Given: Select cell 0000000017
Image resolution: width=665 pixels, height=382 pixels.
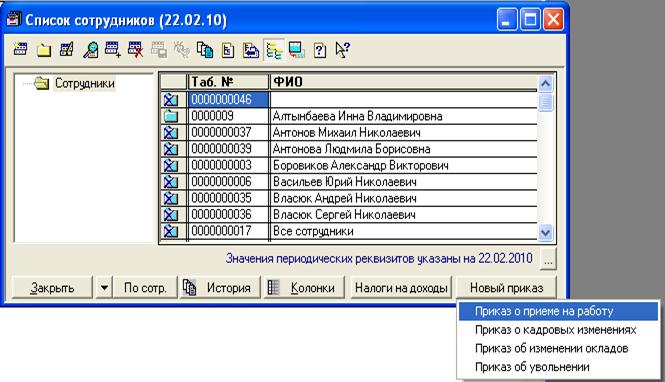Looking at the screenshot, I should click(228, 231).
